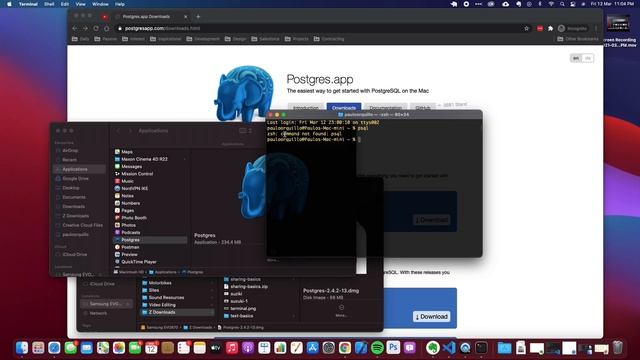Open Podcasts from the Dock
Viewport: 640px width, 360px height.
click(x=248, y=348)
